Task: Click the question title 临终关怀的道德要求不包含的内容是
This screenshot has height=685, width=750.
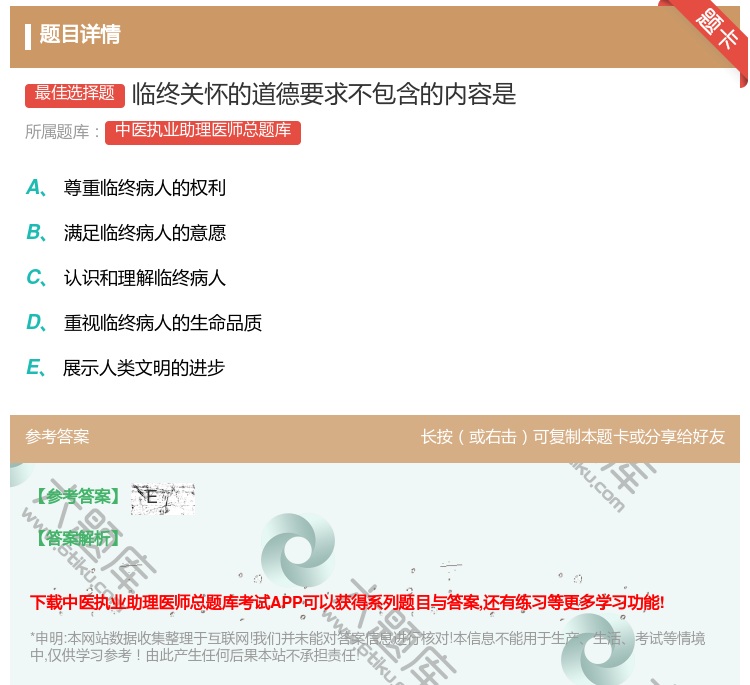Action: pyautogui.click(x=324, y=94)
